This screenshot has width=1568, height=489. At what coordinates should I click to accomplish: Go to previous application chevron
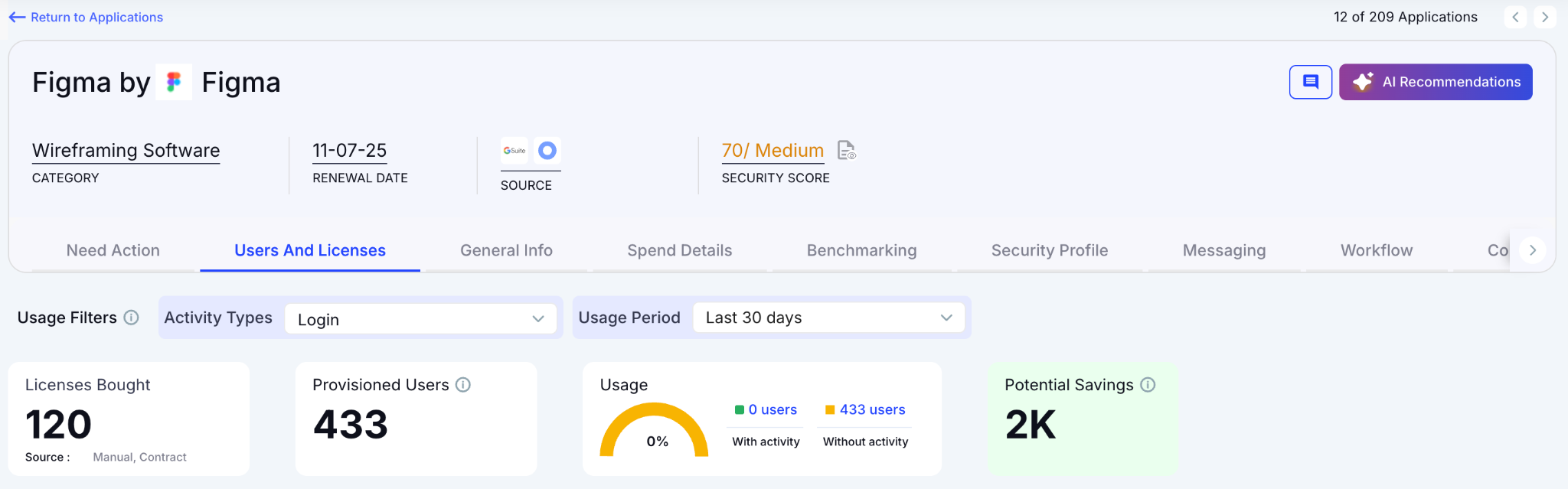(1515, 17)
